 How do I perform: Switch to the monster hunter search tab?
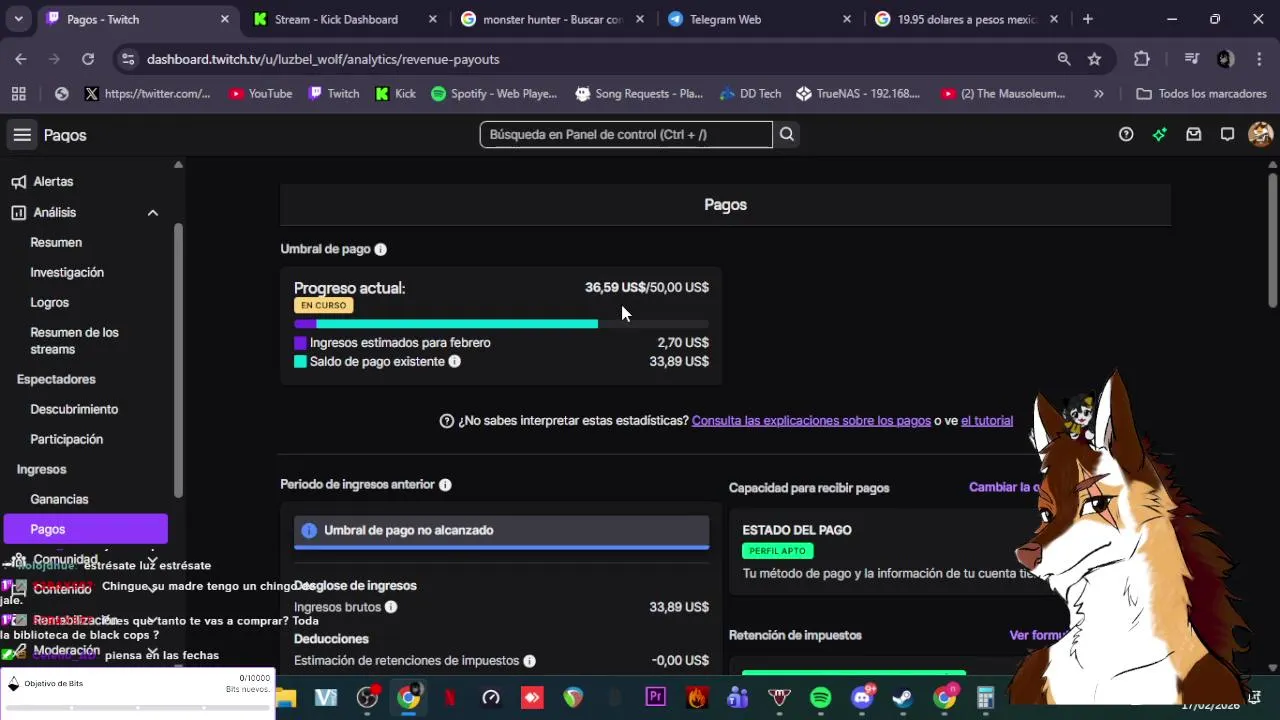(553, 19)
